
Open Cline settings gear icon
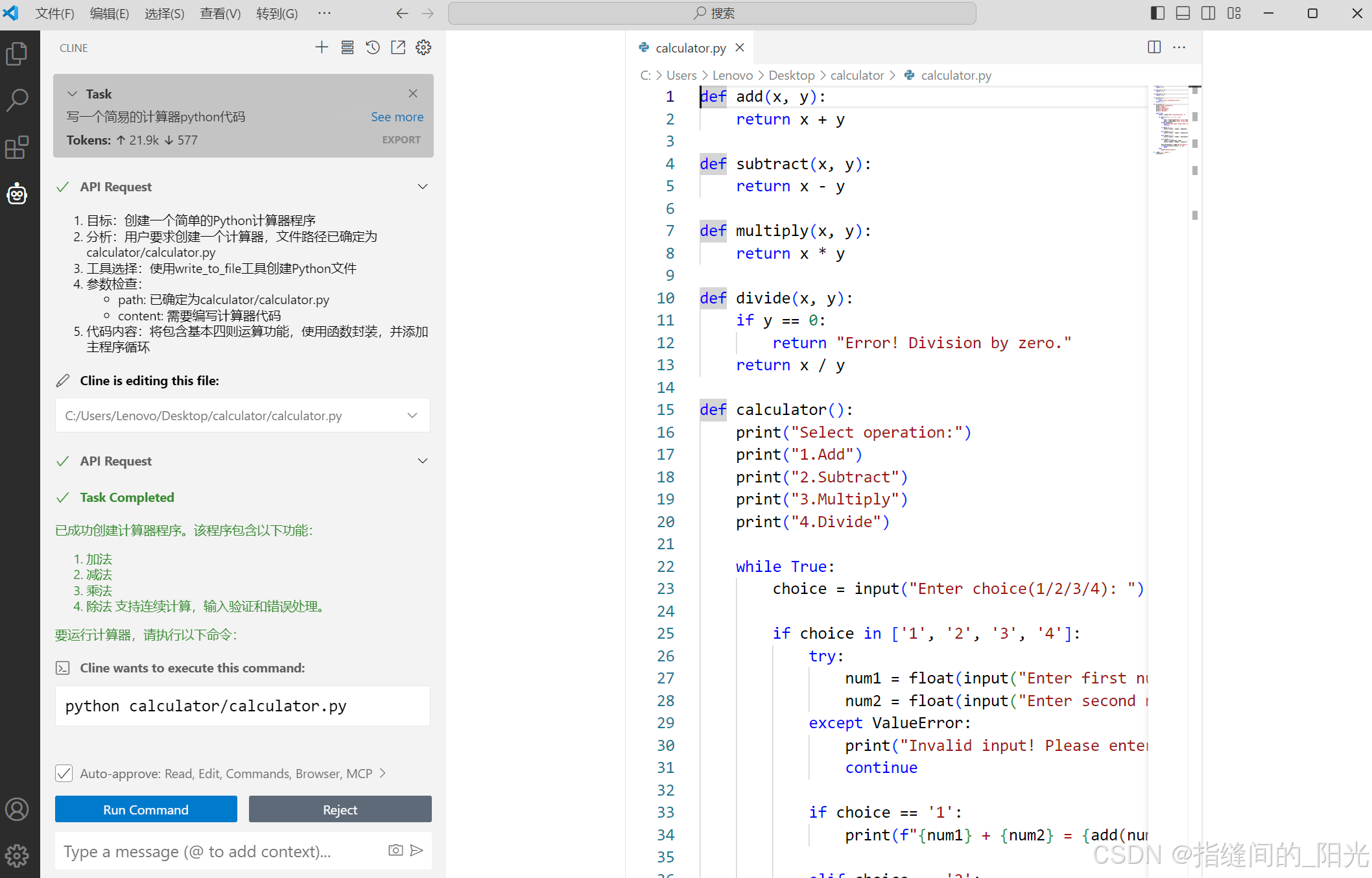tap(423, 47)
